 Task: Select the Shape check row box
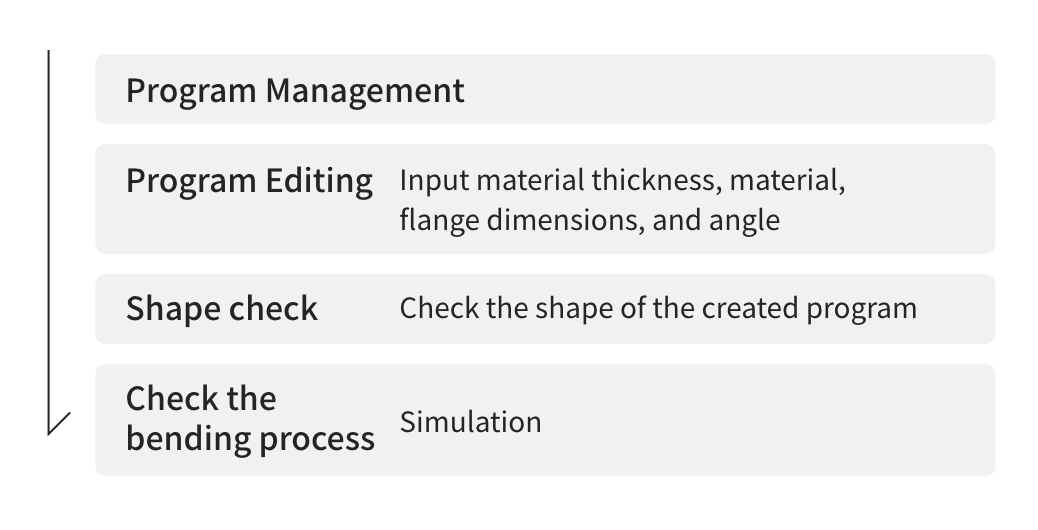tap(545, 308)
